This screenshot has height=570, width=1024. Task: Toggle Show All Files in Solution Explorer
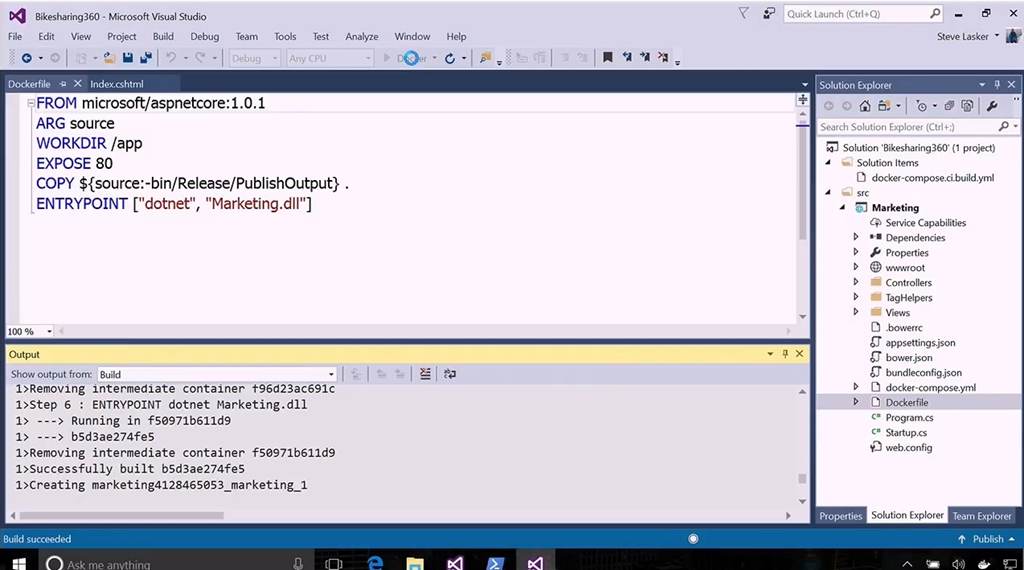click(x=967, y=106)
